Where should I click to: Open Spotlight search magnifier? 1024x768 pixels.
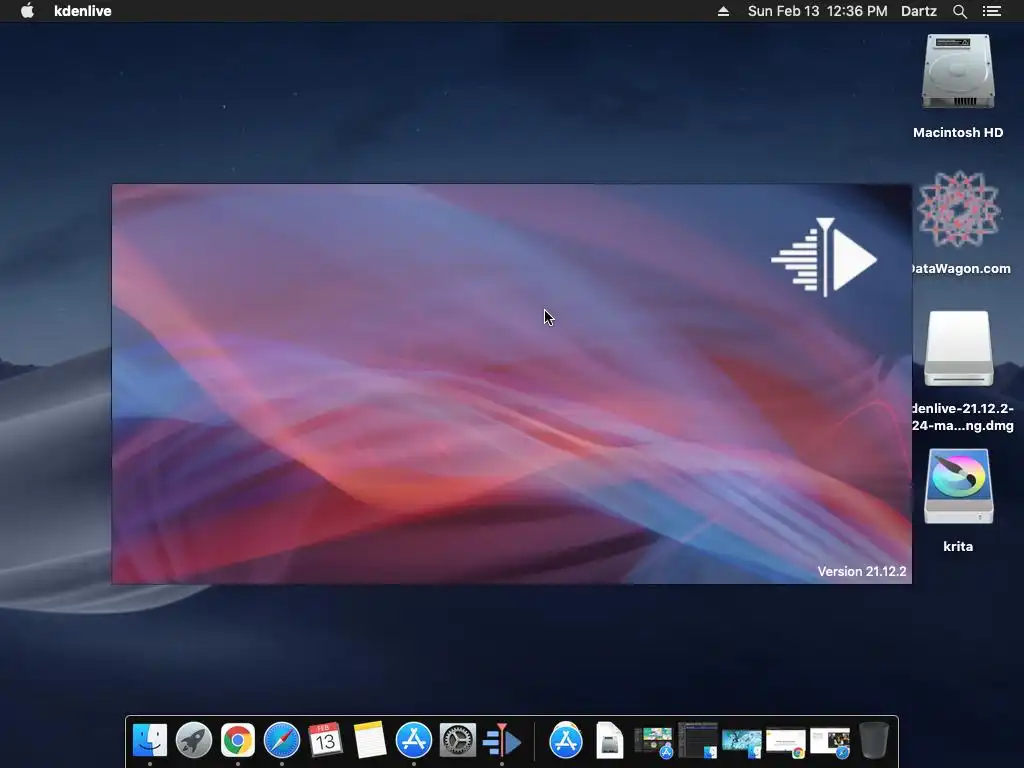point(959,11)
